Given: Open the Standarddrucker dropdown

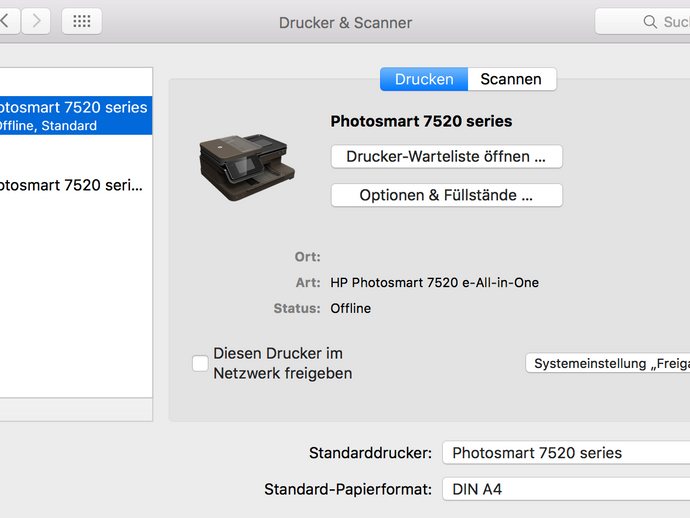Looking at the screenshot, I should (x=566, y=453).
